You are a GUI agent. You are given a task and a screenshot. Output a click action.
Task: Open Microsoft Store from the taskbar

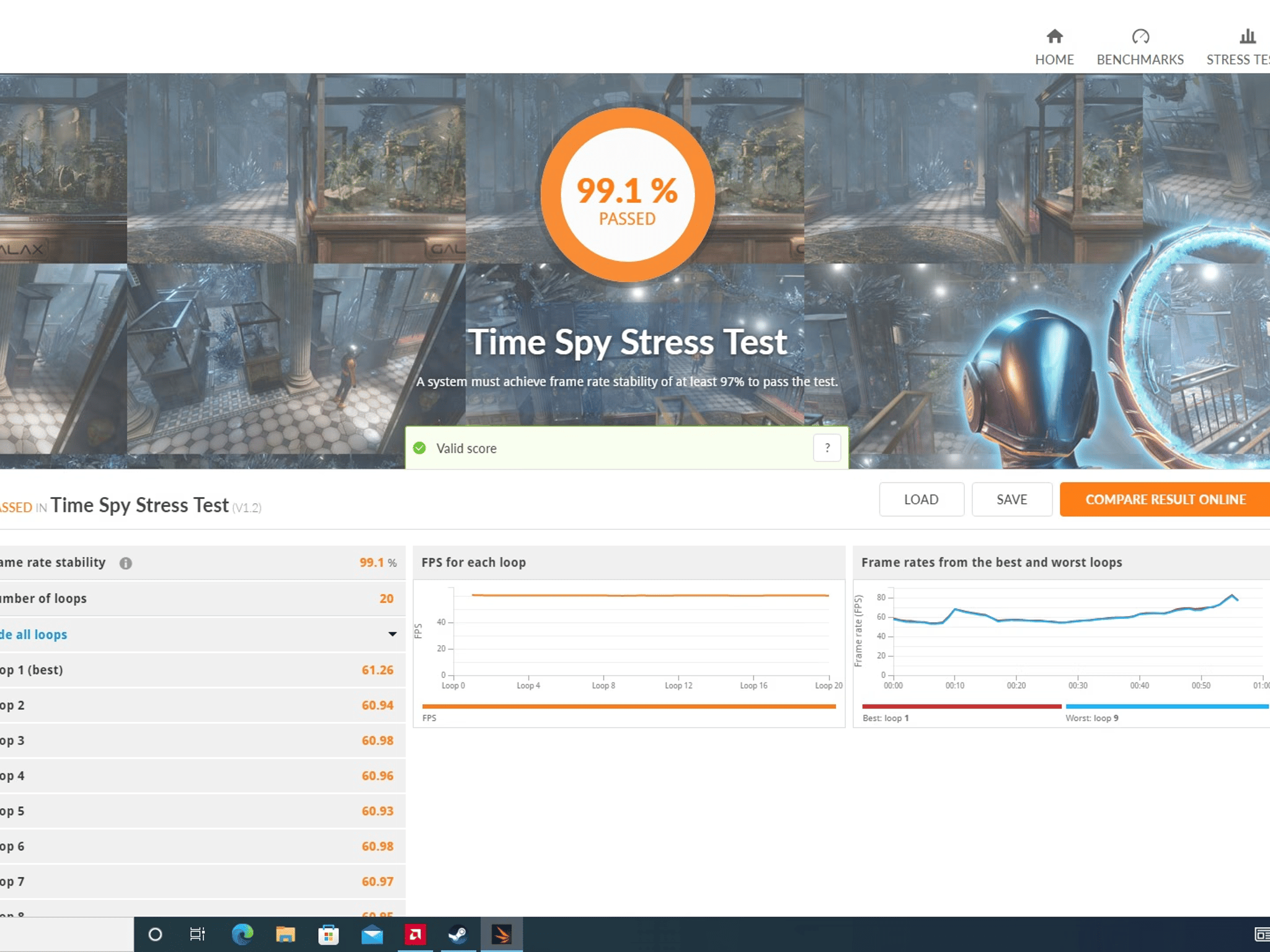(328, 934)
